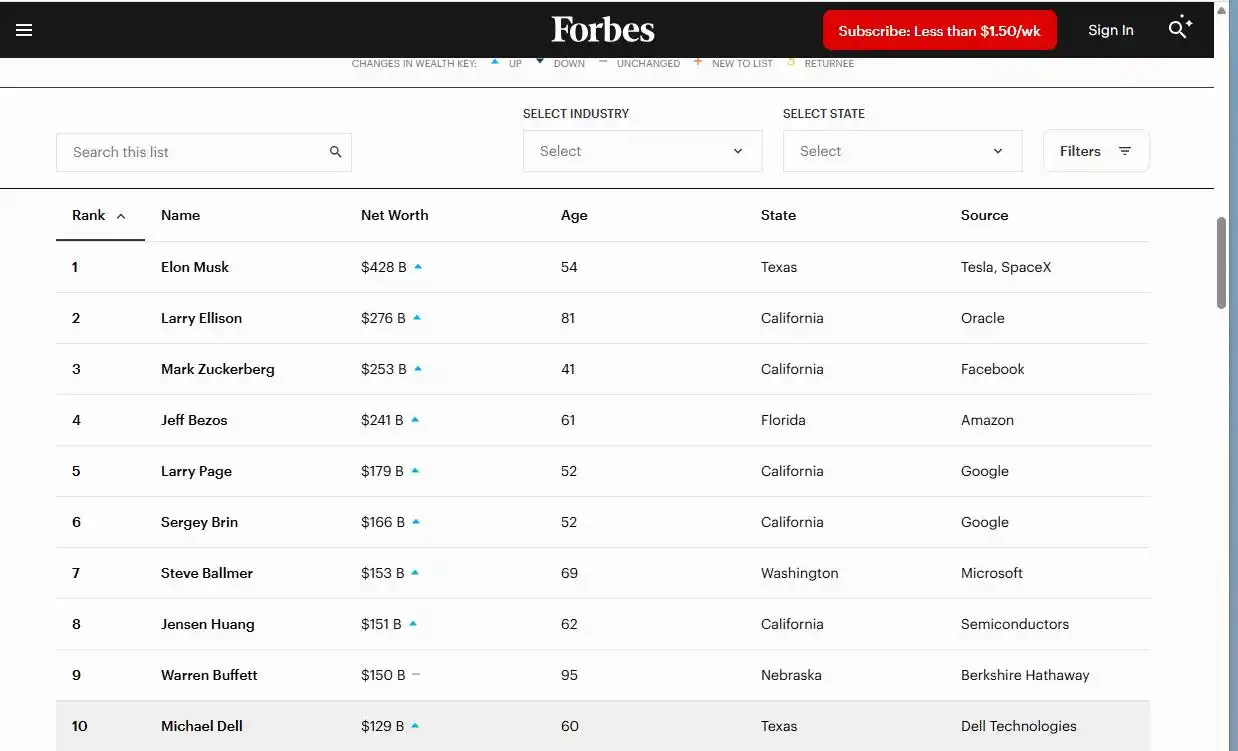This screenshot has height=751, width=1238.
Task: Click the Name column header
Action: click(x=180, y=215)
